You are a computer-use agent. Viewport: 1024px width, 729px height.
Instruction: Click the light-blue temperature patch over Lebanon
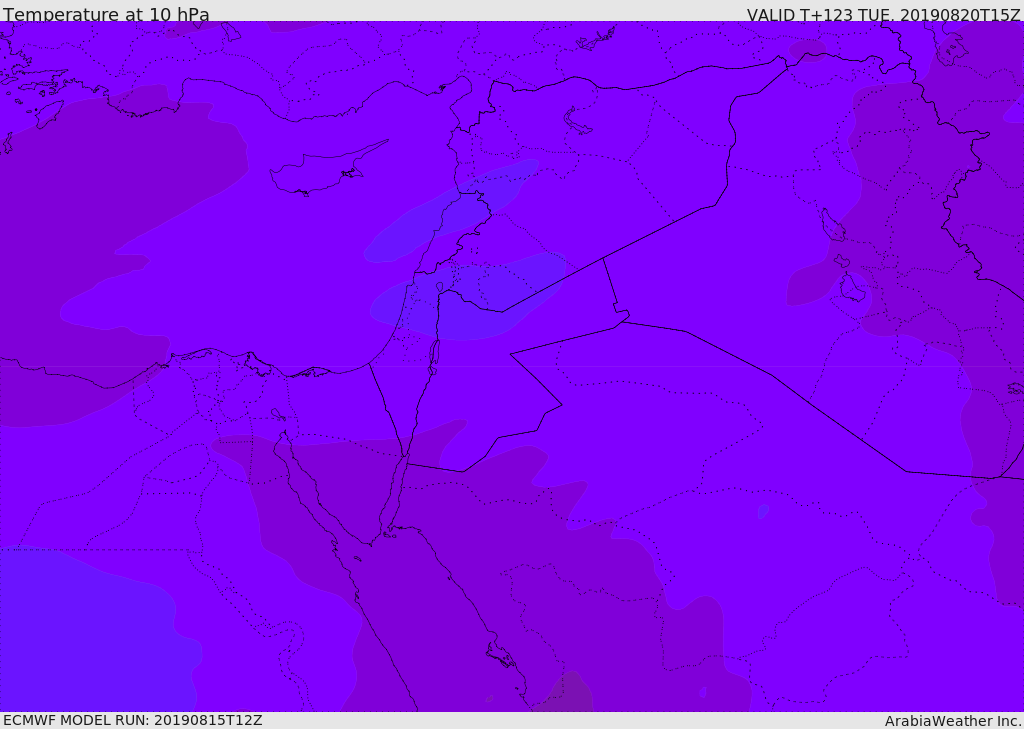click(x=451, y=210)
